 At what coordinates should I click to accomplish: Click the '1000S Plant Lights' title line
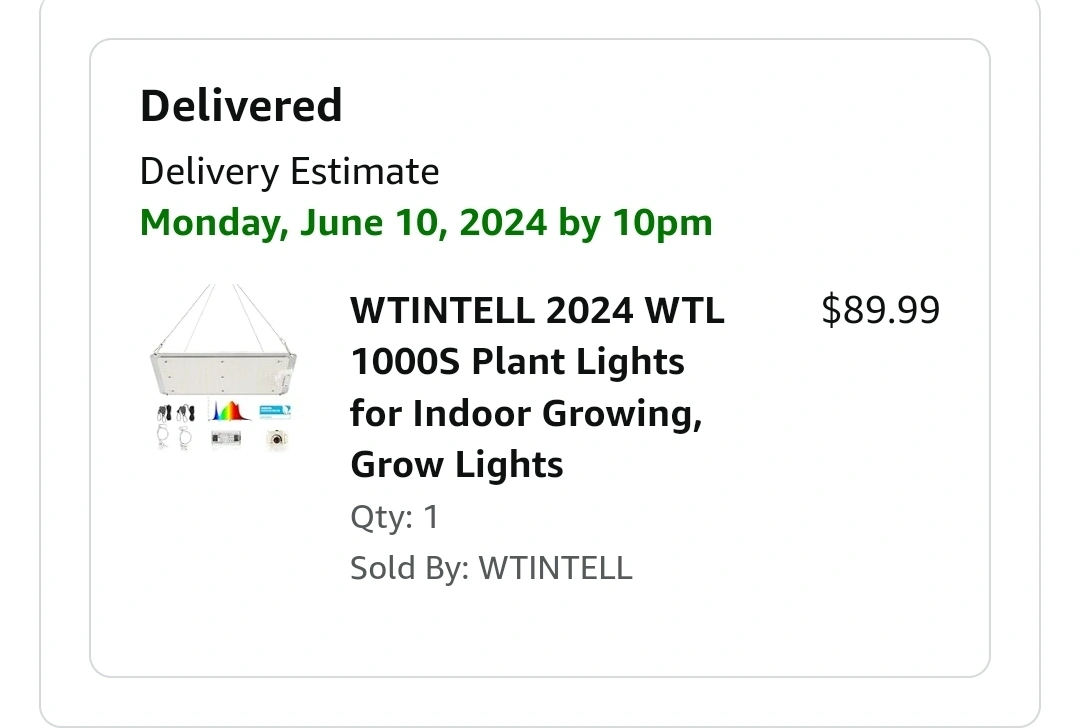click(x=517, y=361)
